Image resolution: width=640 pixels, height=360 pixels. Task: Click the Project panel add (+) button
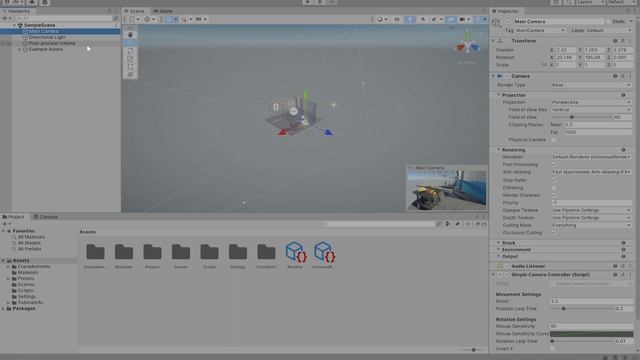[x=4, y=224]
